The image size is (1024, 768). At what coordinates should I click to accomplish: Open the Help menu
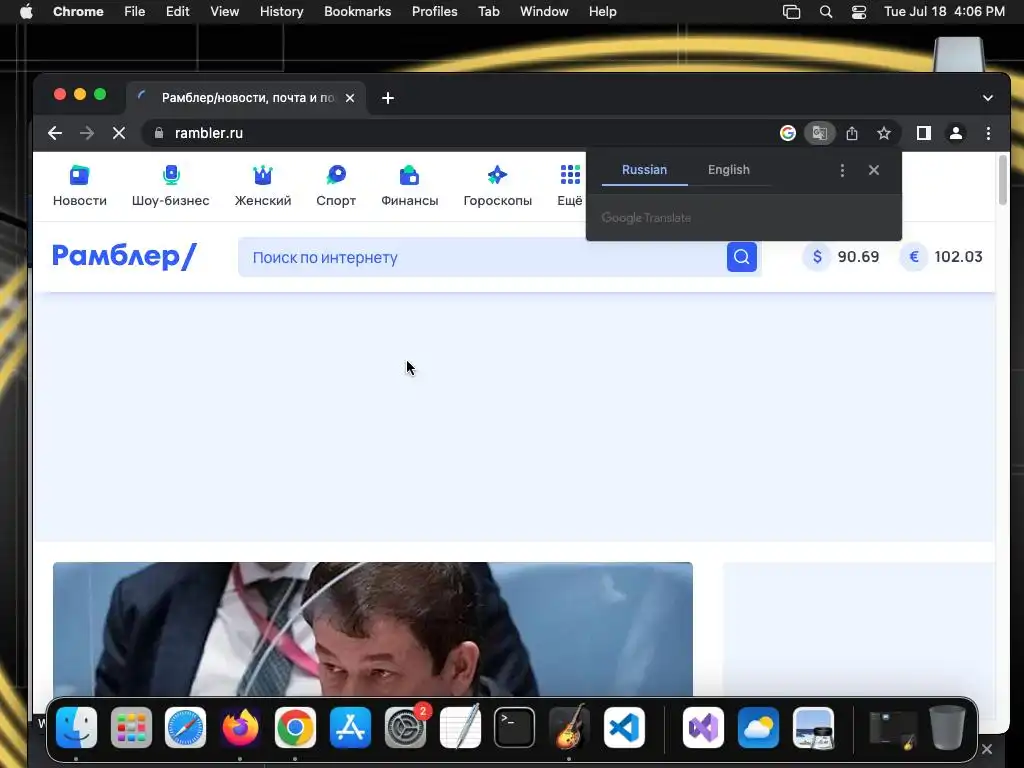click(602, 12)
